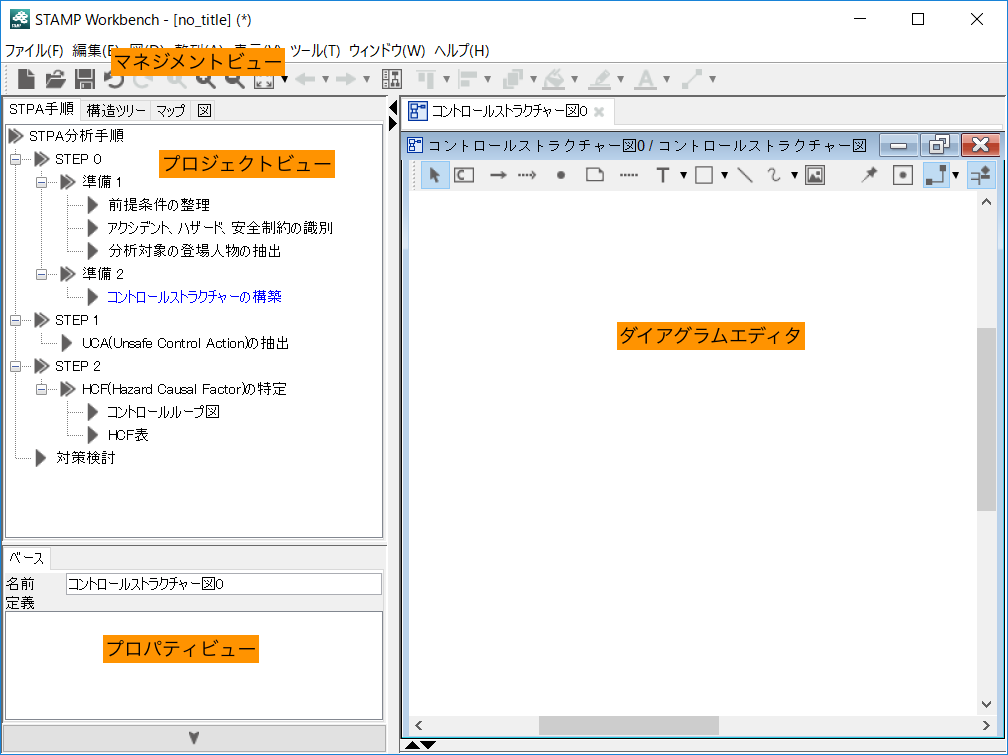Save the project with the floppy disk icon
The image size is (1008, 755).
(85, 79)
